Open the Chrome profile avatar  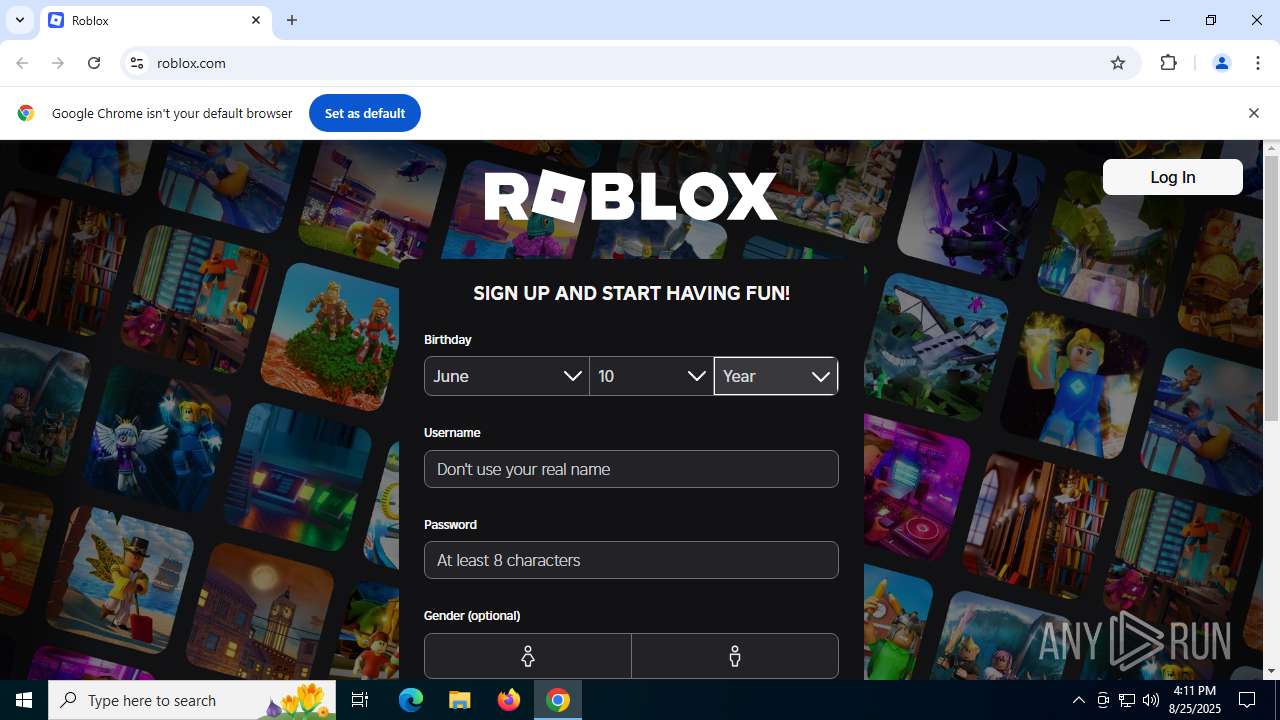tap(1221, 63)
